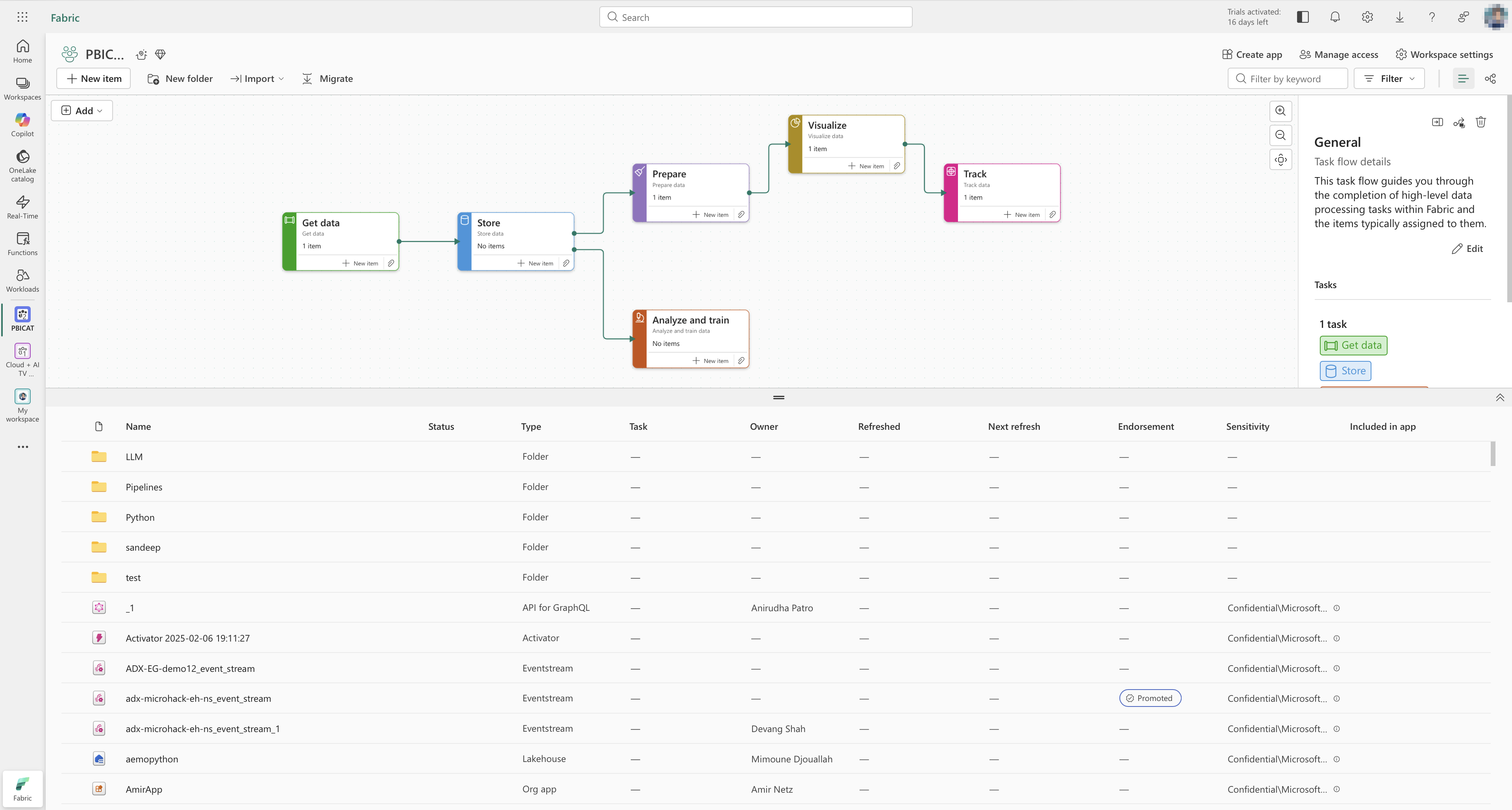Click the user profile avatar
1512x810 pixels.
(1495, 17)
